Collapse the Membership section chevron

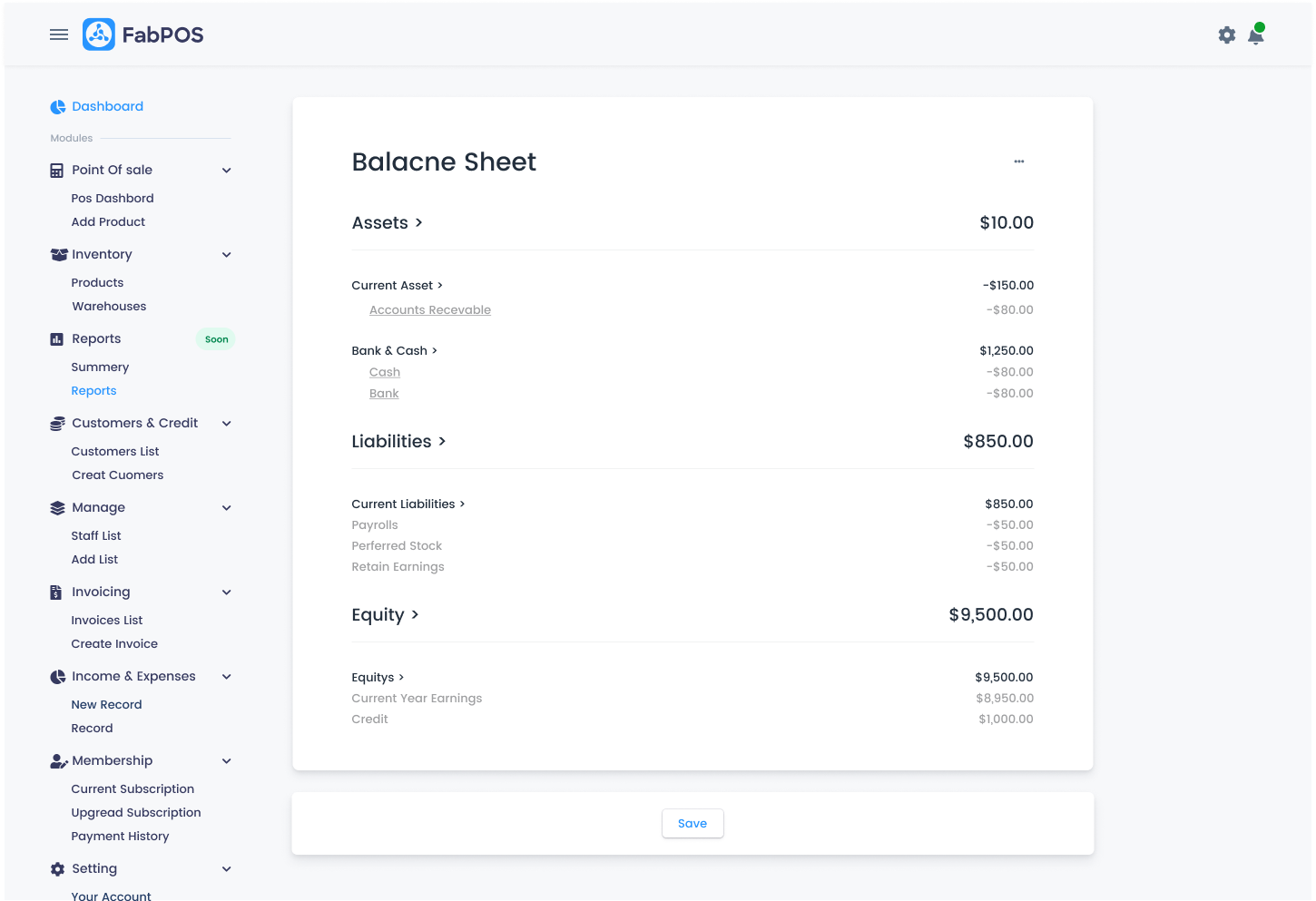[227, 761]
